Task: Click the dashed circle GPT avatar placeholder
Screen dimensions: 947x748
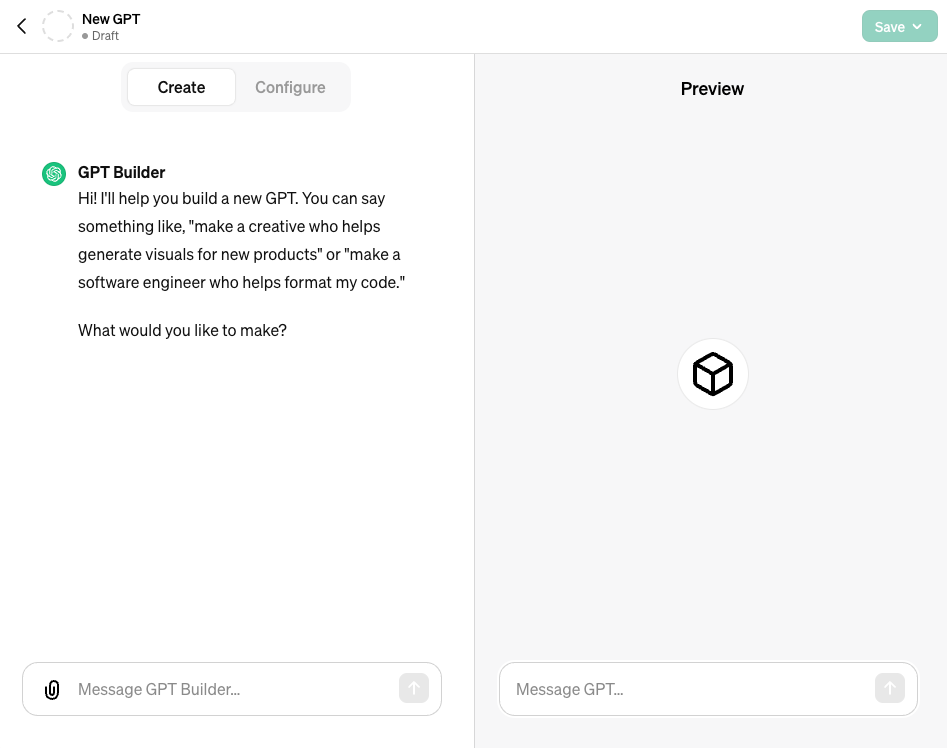Action: [58, 27]
